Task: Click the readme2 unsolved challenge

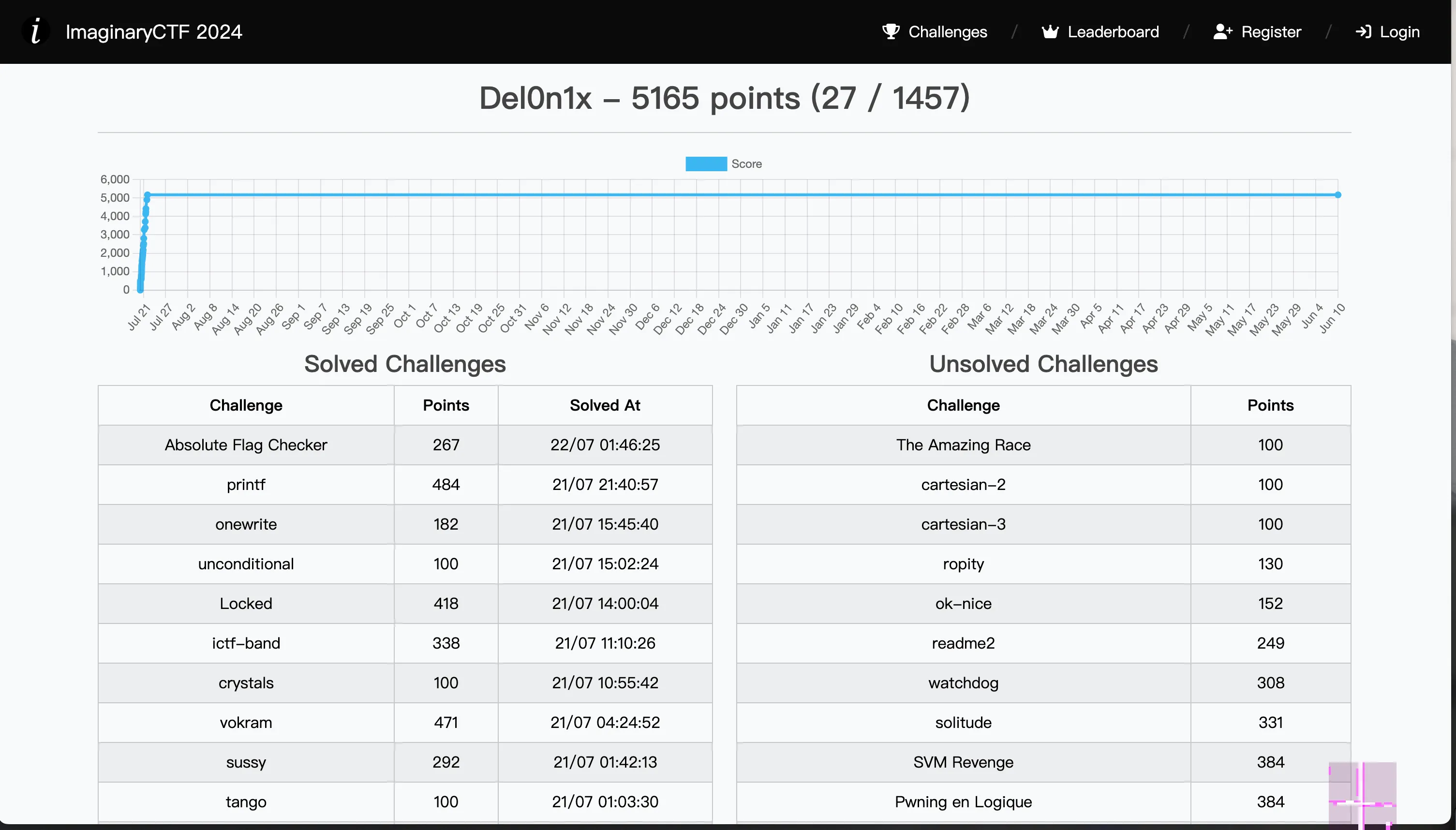Action: [x=963, y=643]
